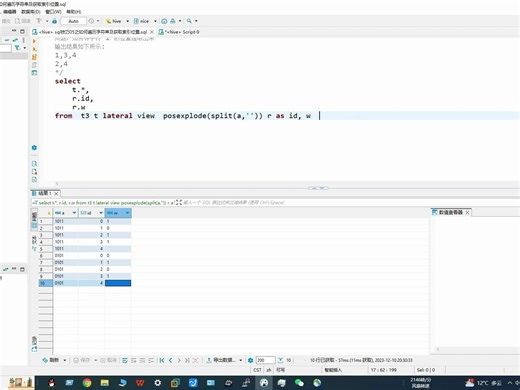Click the weather widget on the taskbar
Screen dimensions: 520x390
click(x=483, y=383)
